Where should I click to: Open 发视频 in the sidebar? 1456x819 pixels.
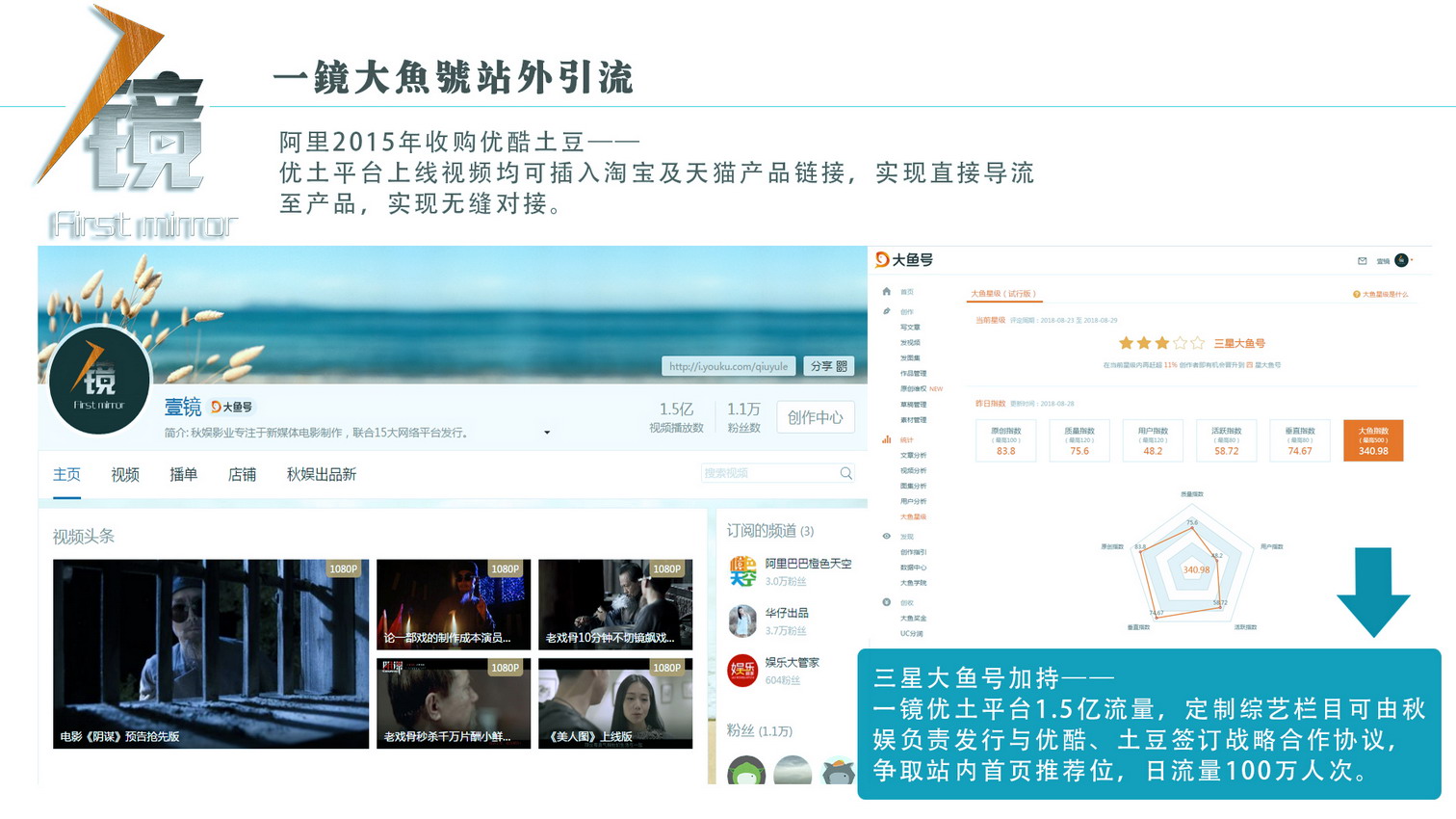tap(910, 343)
